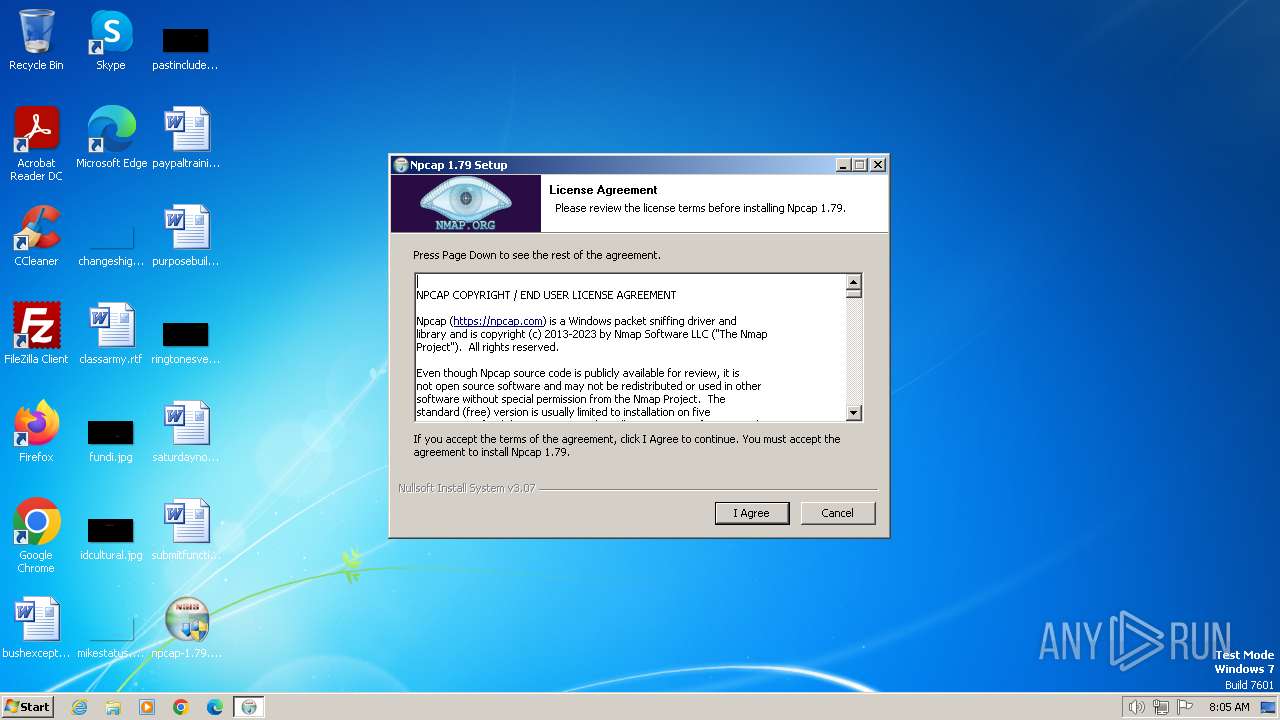Select the npcap-1.79 installer file

pyautogui.click(x=186, y=627)
